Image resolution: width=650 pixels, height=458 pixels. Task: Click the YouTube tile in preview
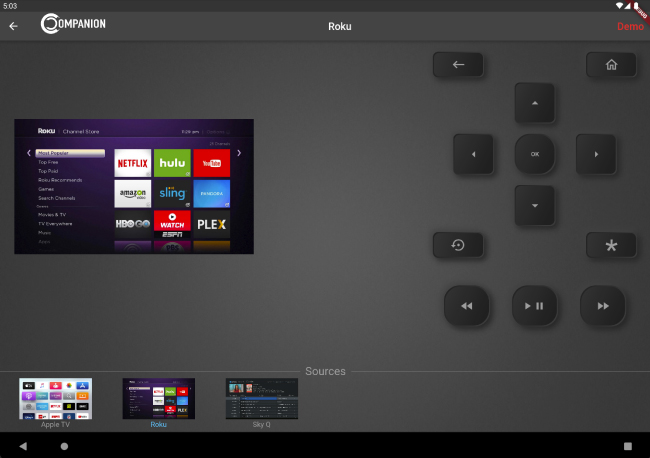(x=211, y=163)
